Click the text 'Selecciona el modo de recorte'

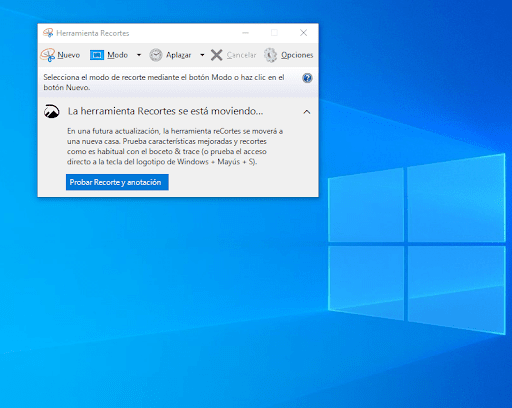tap(95, 77)
